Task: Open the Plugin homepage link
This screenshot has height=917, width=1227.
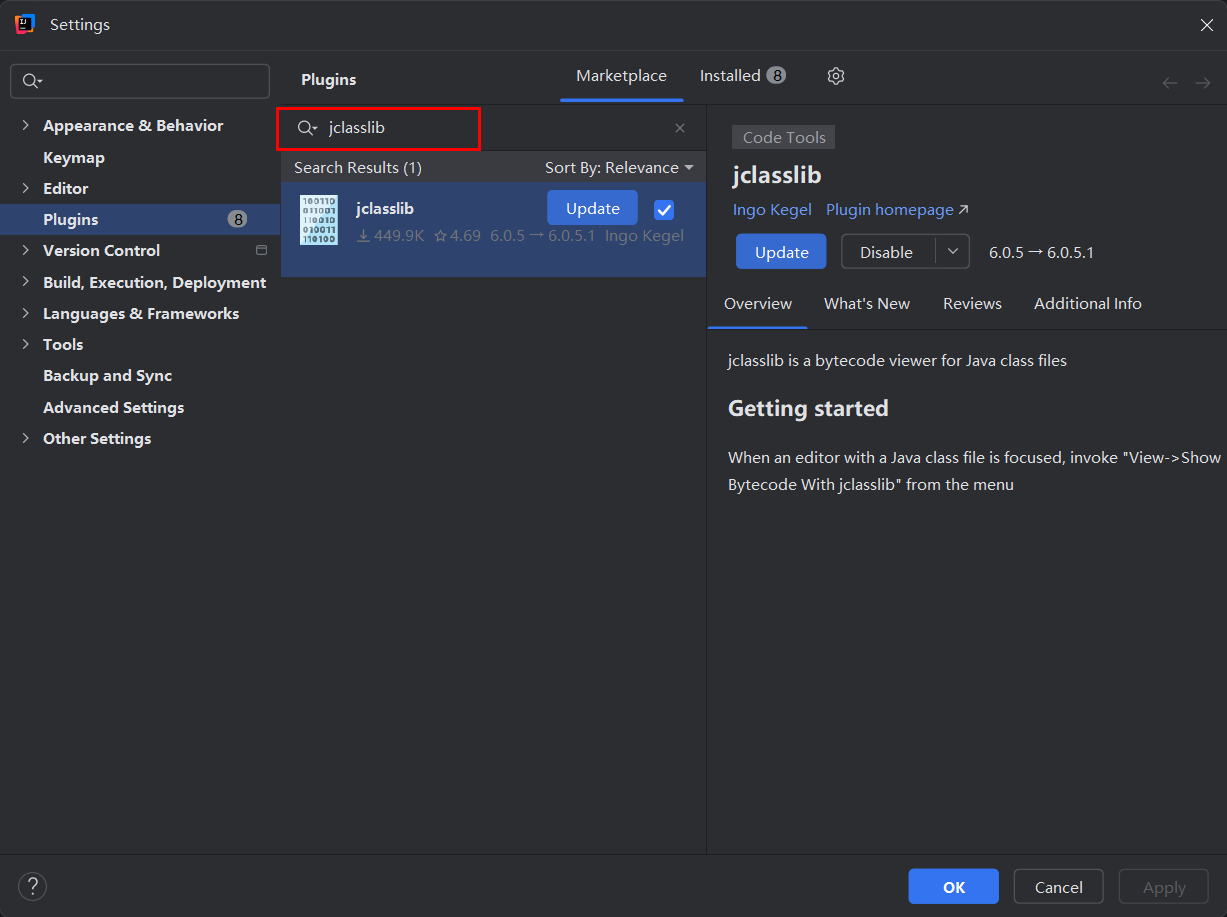Action: pyautogui.click(x=897, y=210)
